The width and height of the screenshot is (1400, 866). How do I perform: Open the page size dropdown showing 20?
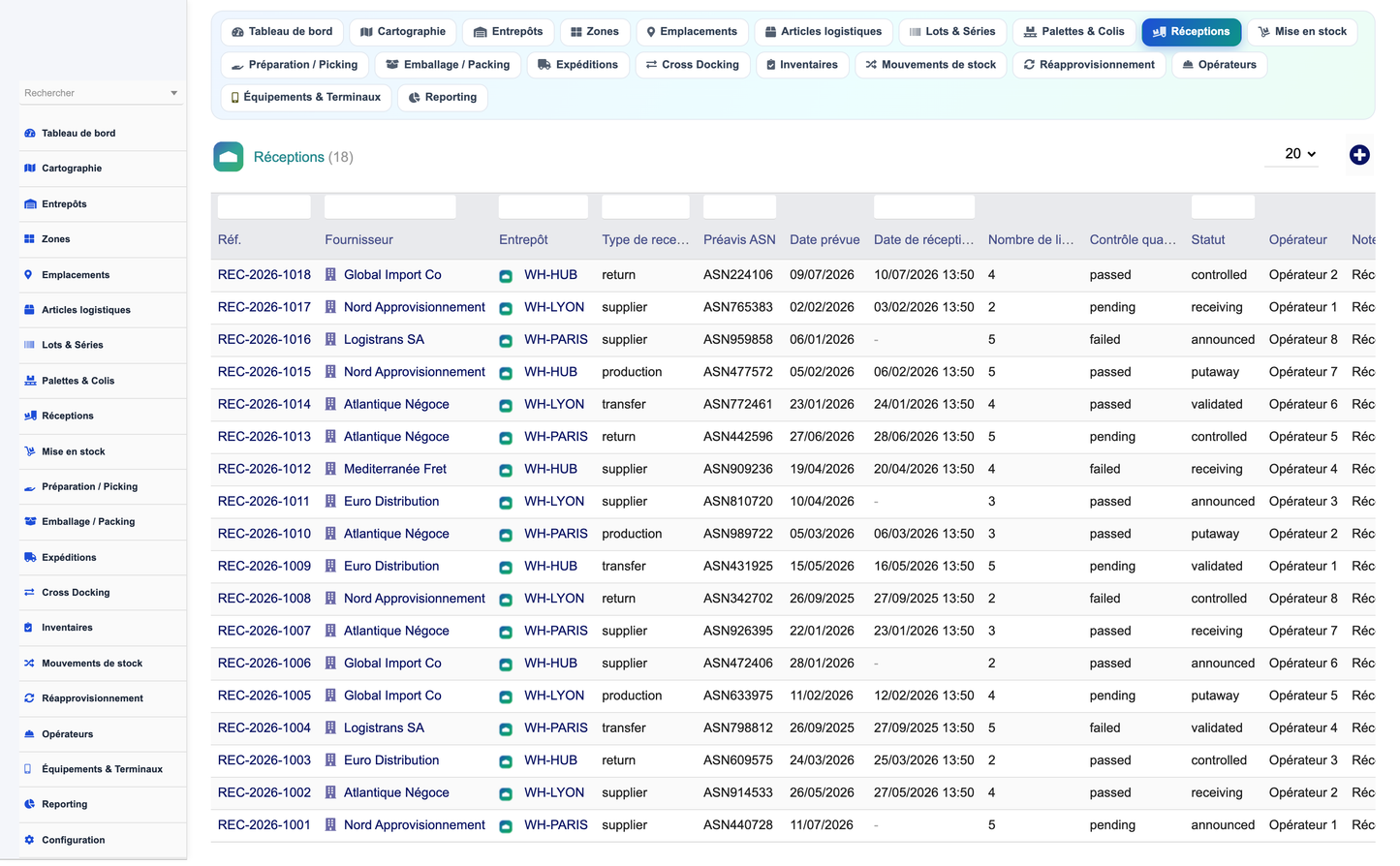point(1291,154)
